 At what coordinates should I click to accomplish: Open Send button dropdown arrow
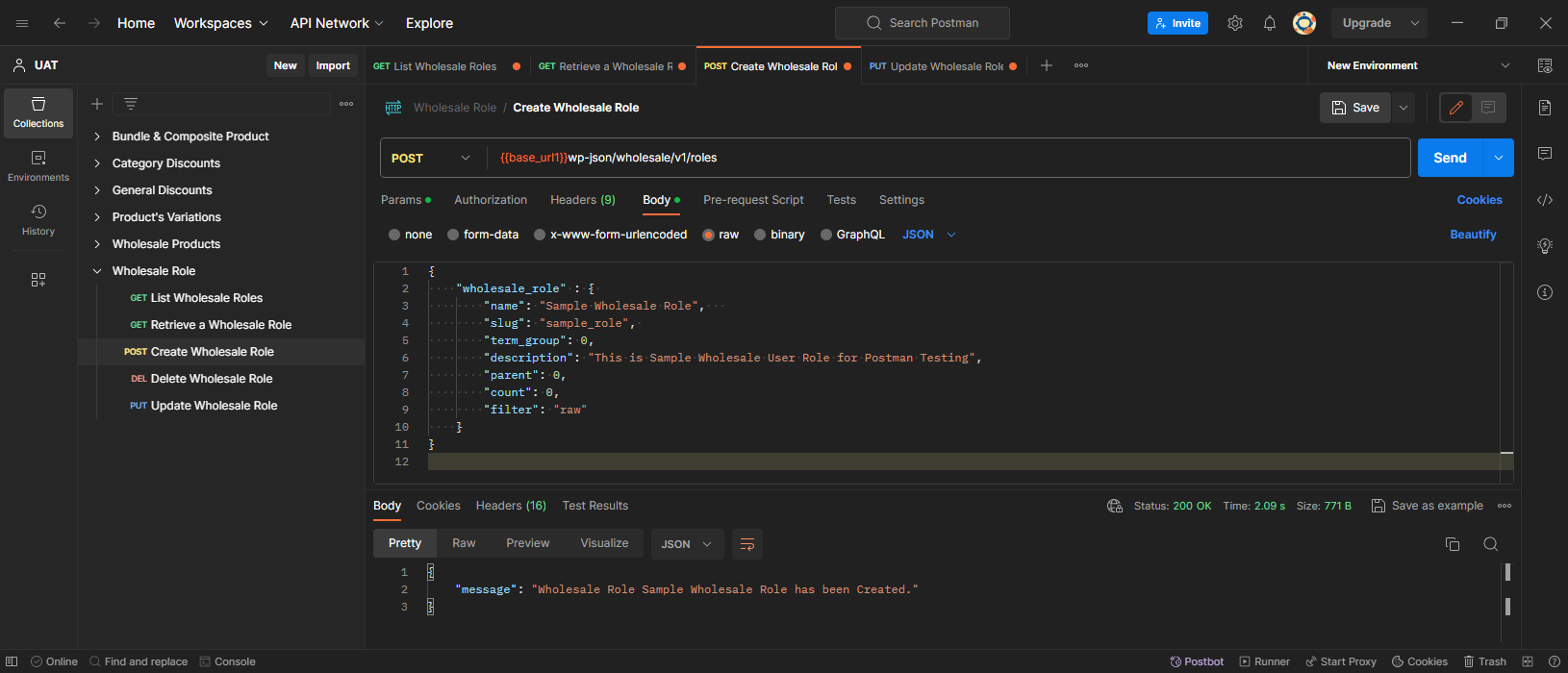point(1499,158)
